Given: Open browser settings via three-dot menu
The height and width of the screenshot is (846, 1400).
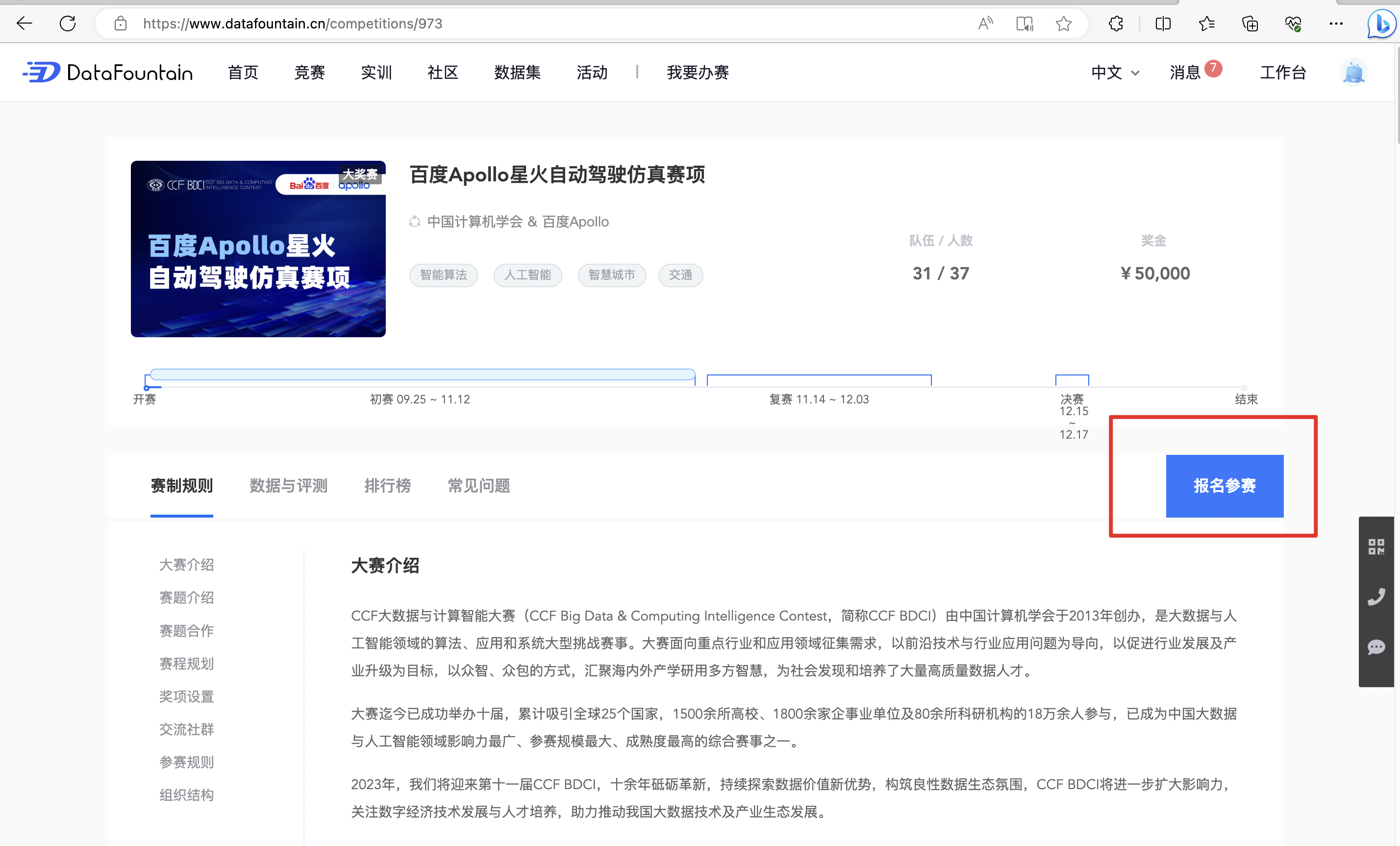Looking at the screenshot, I should tap(1336, 24).
